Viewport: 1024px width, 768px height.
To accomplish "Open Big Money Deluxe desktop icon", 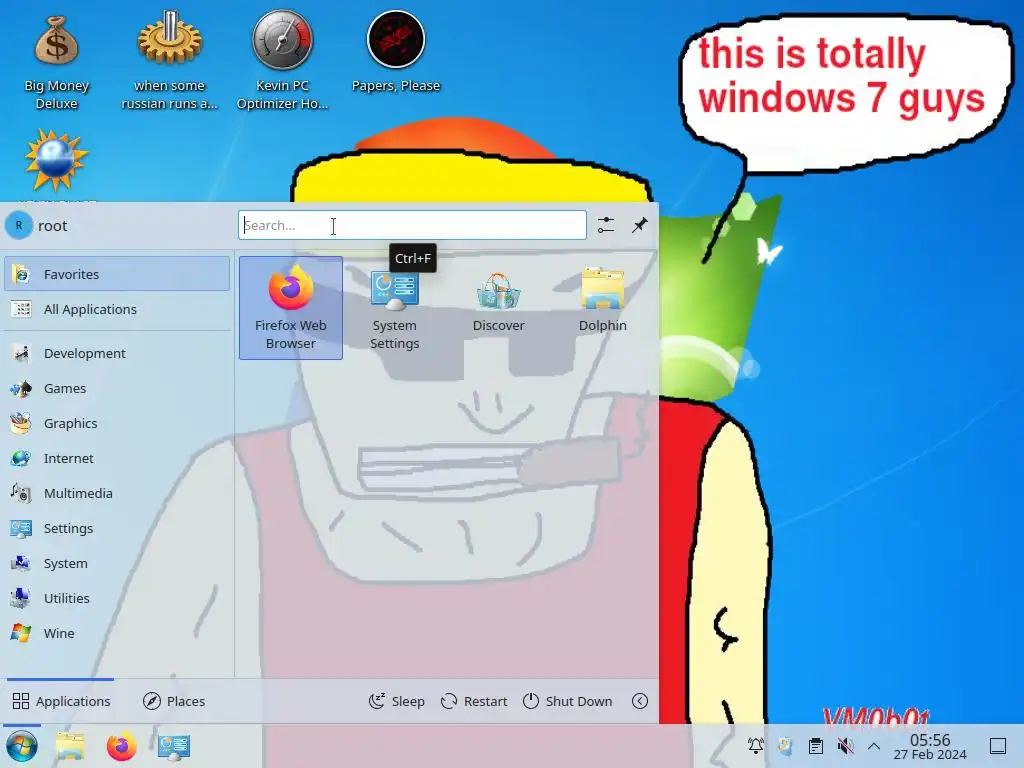I will 56,62.
